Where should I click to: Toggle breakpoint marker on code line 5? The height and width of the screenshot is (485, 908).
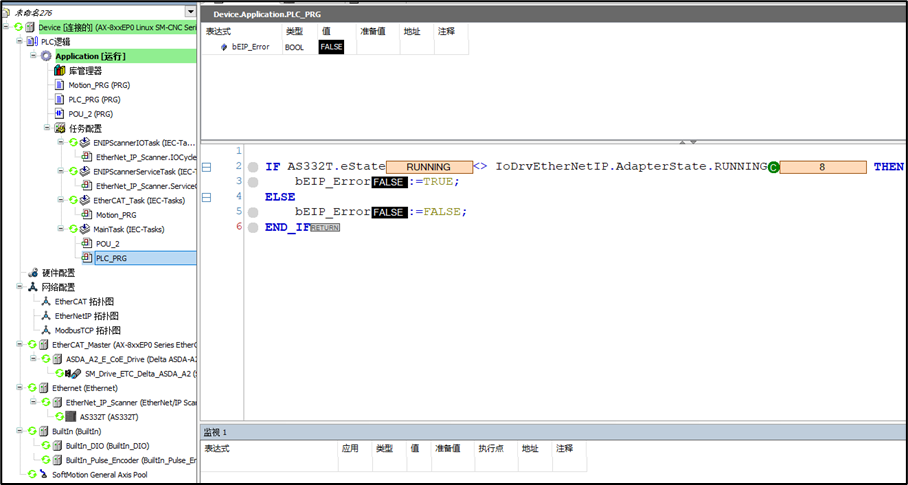tap(252, 212)
